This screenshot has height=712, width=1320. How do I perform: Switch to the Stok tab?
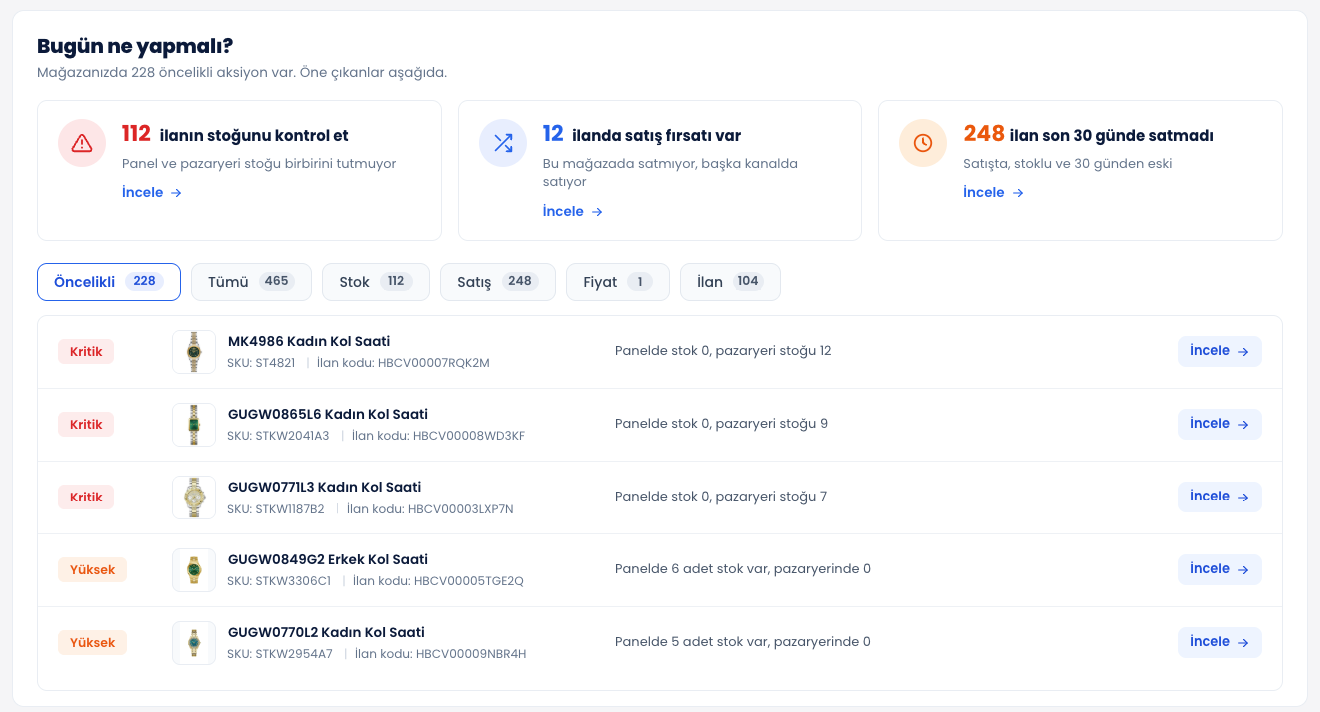(x=376, y=282)
